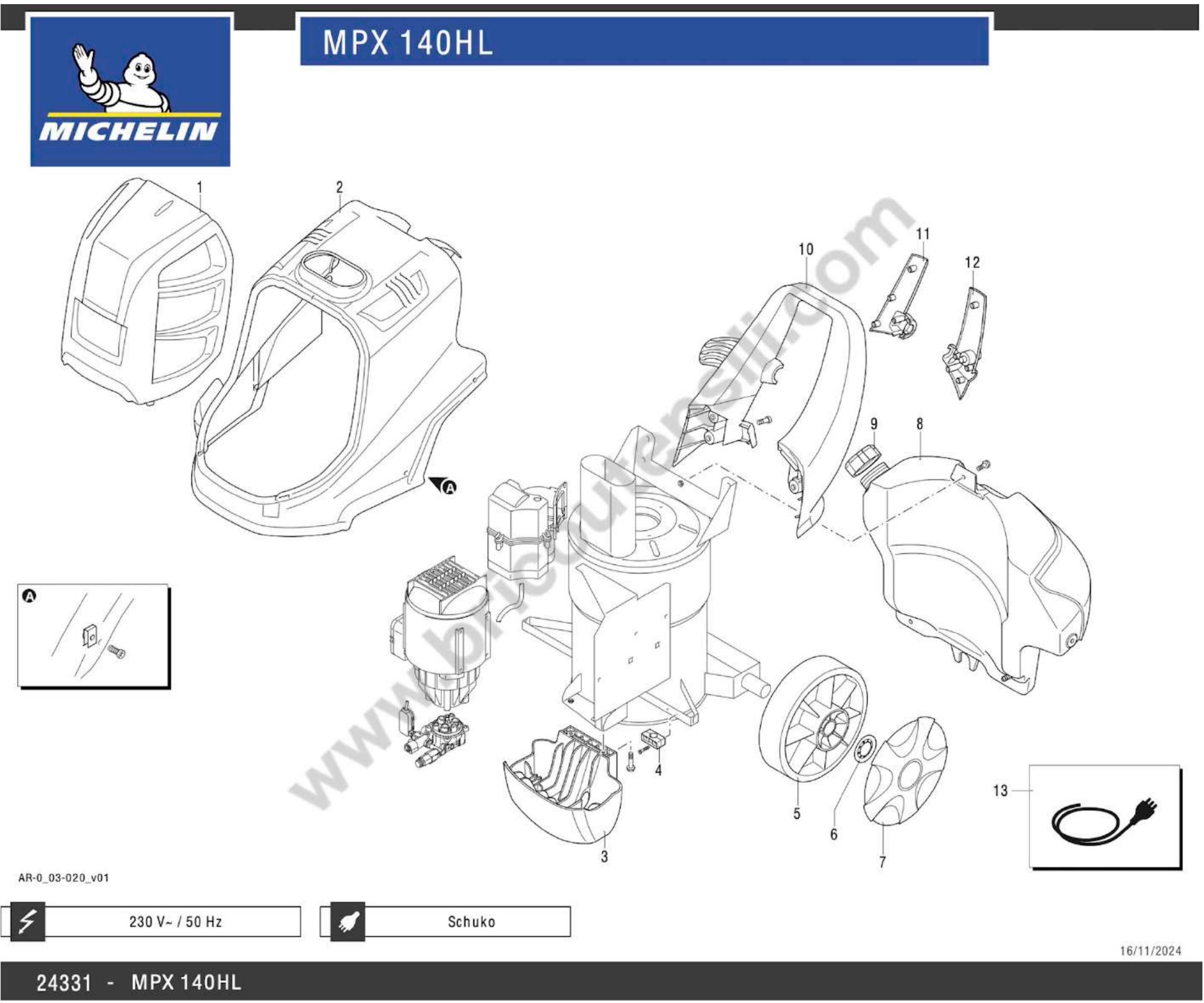Screen dimensions: 1204x1003
Task: Select the electric motor drawing with cooling fins
Action: pos(440,633)
